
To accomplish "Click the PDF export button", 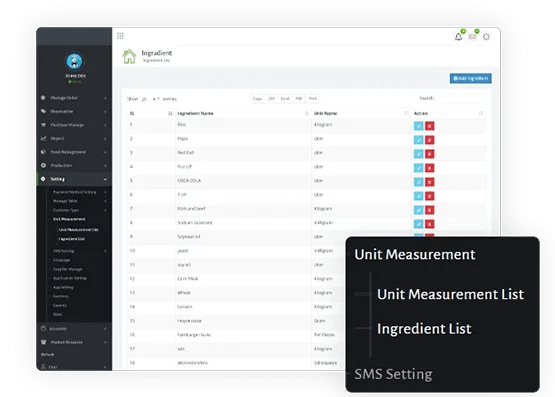I will coord(299,99).
